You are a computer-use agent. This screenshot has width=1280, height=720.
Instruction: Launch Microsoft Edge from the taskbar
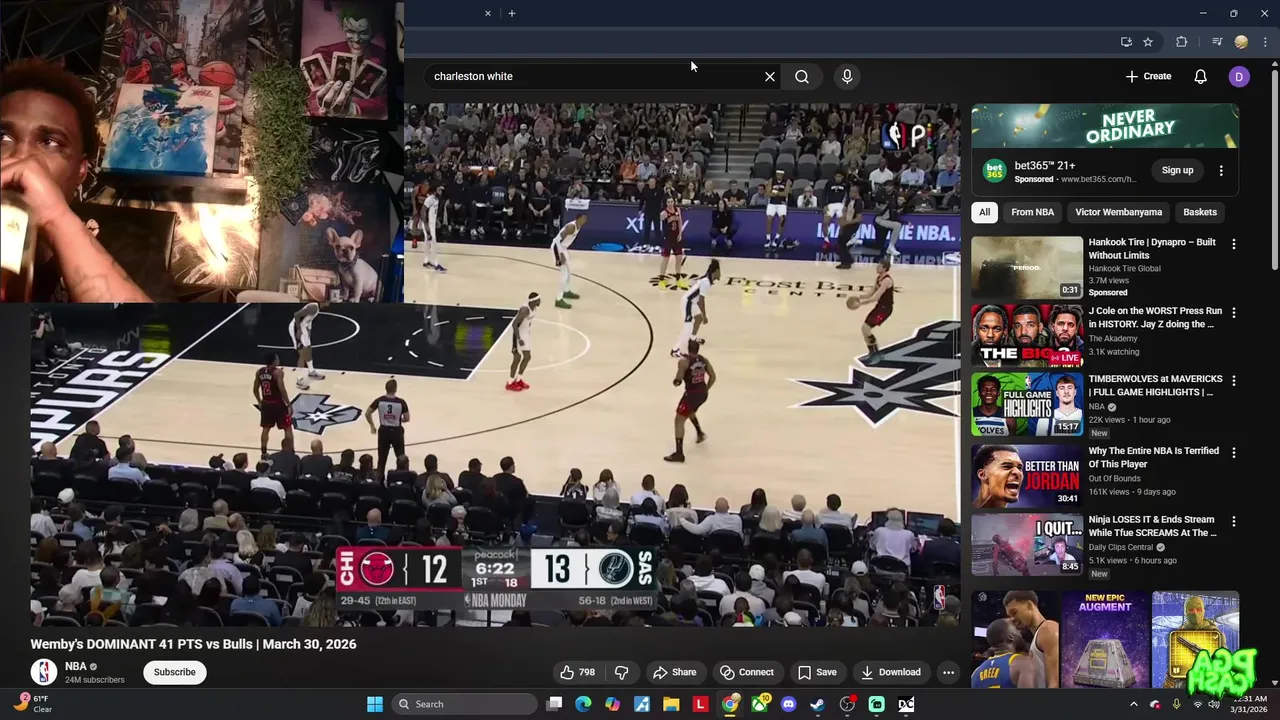[x=584, y=704]
